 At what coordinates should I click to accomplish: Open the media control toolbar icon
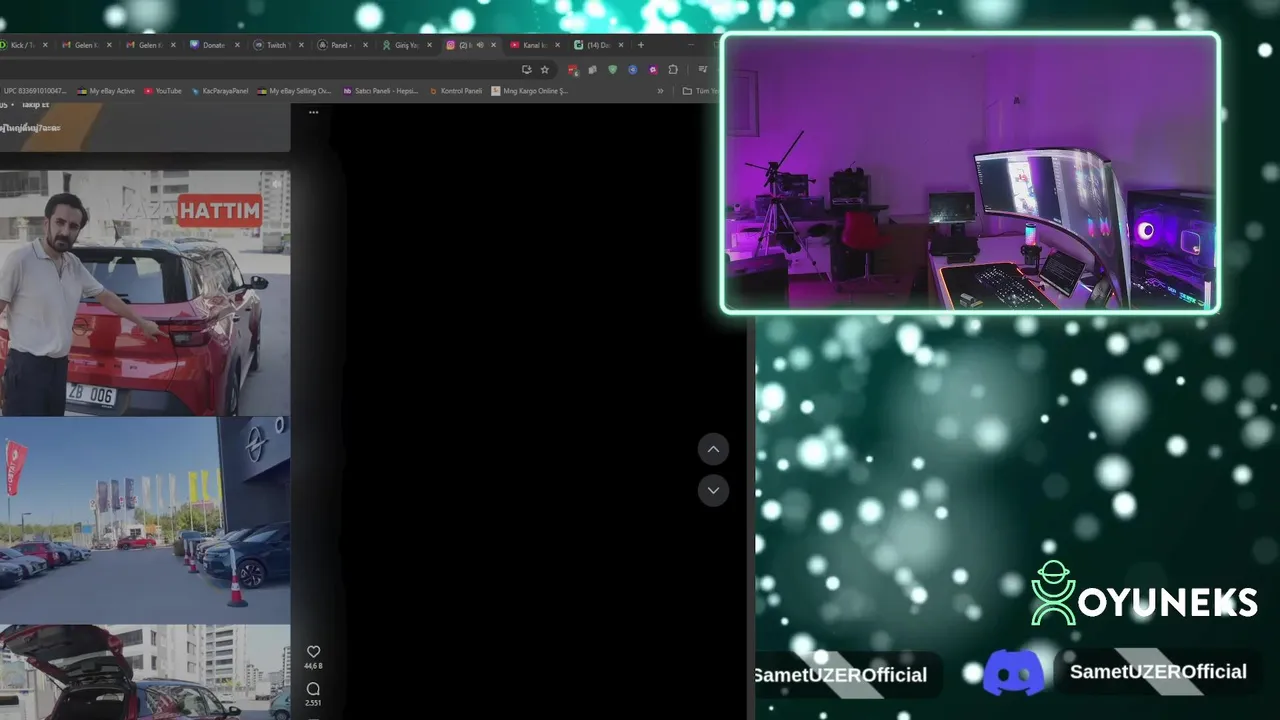pos(703,70)
